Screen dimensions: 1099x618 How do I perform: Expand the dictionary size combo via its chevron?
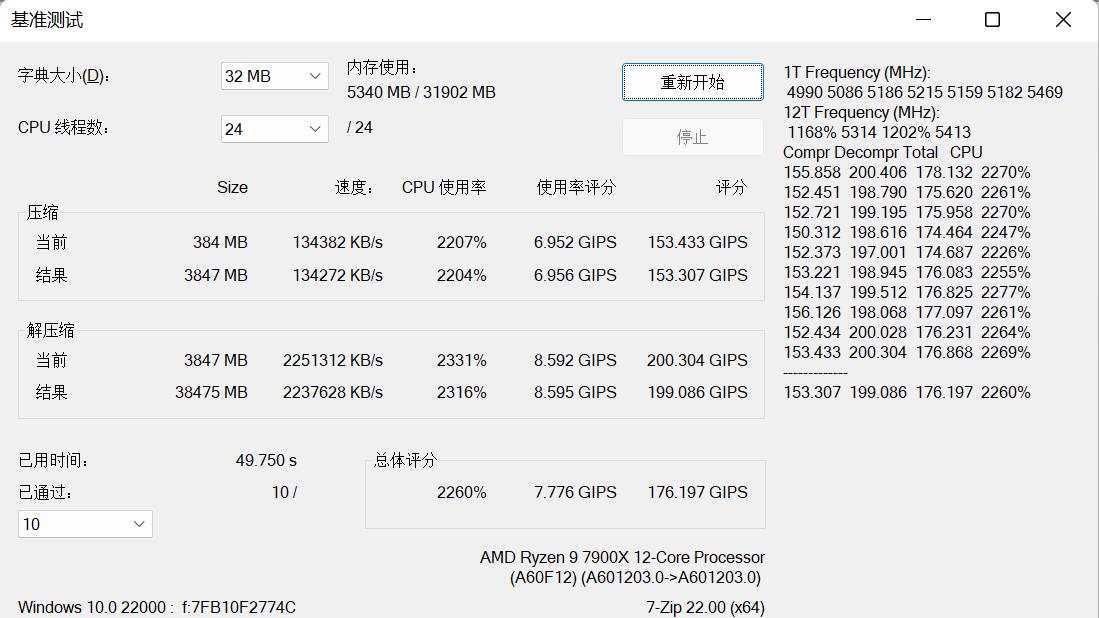312,76
